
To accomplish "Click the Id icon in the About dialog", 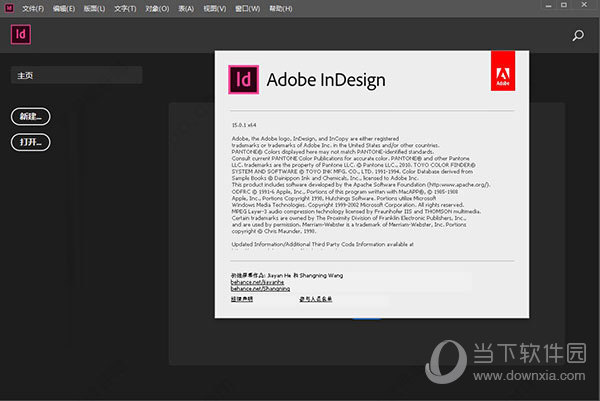I will (x=243, y=78).
